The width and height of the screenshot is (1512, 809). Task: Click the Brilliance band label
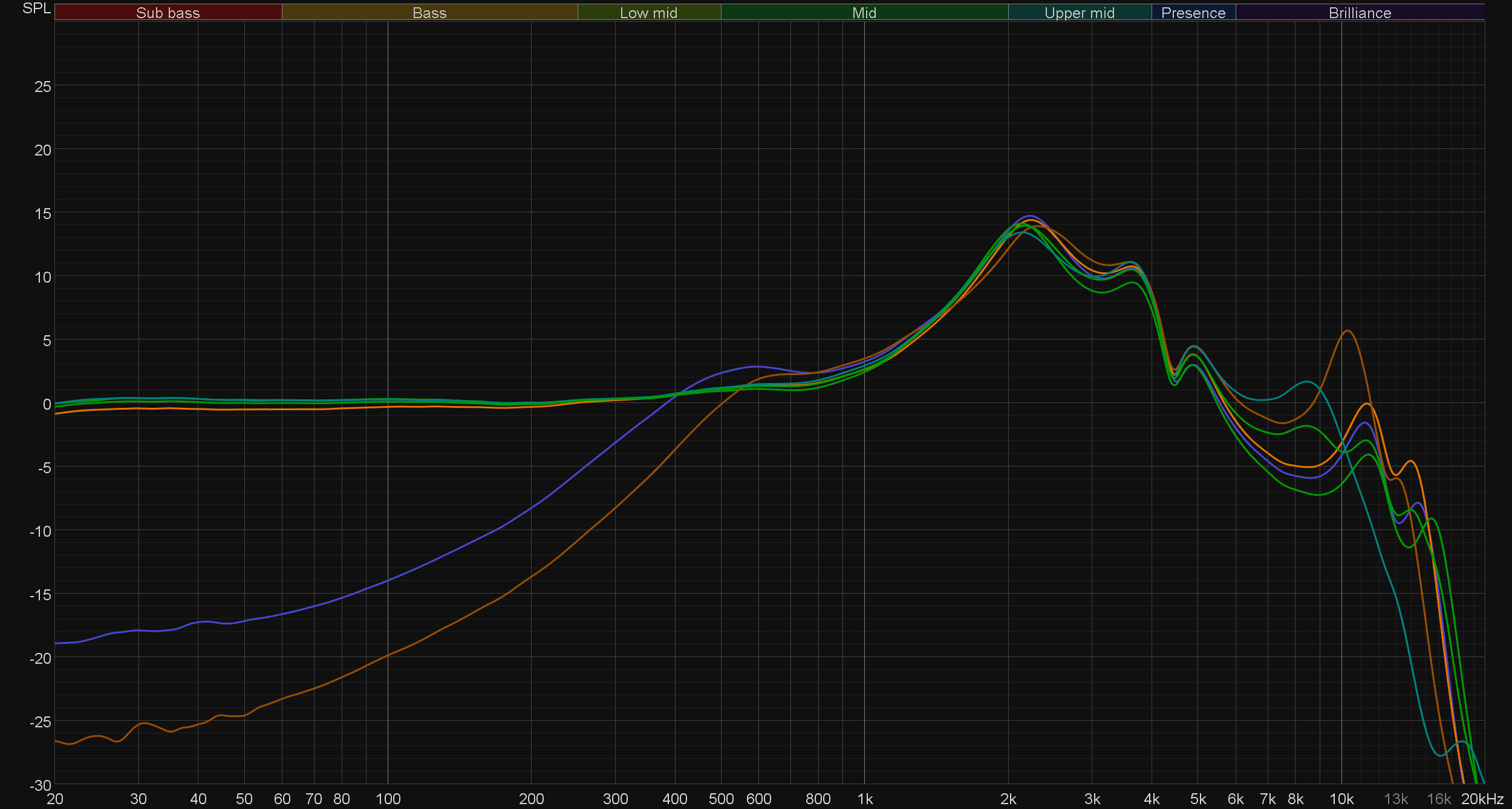coord(1360,13)
